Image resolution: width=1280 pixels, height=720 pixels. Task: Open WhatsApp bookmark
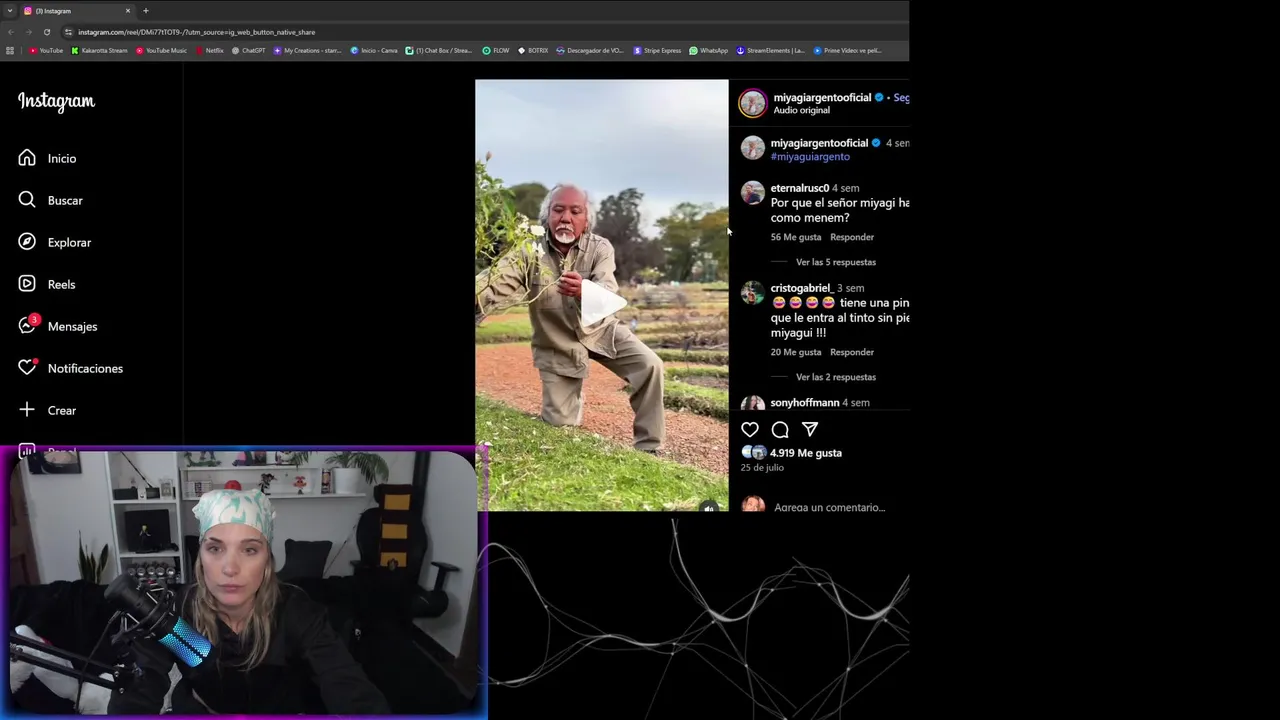pyautogui.click(x=709, y=50)
